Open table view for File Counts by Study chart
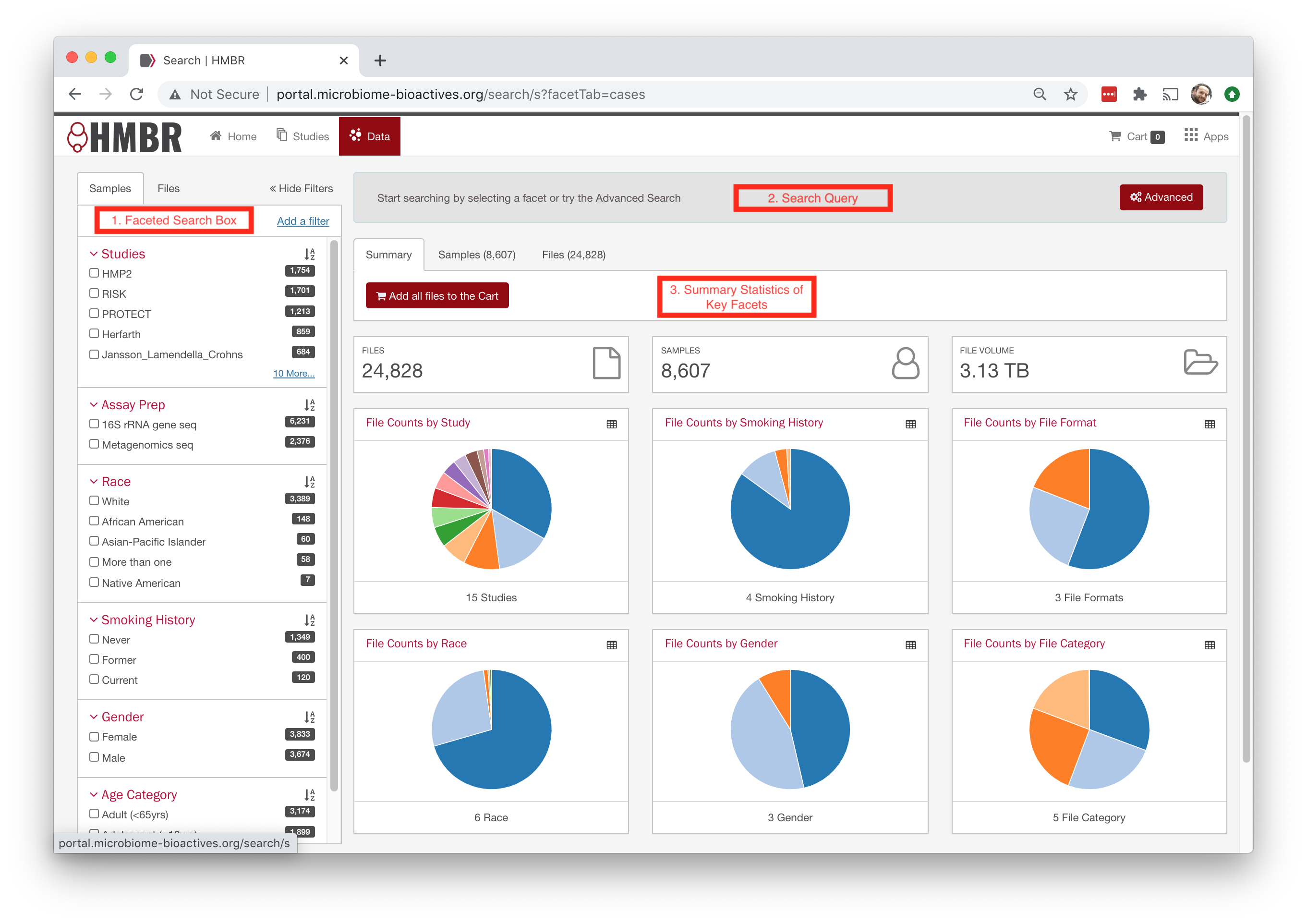Viewport: 1307px width, 924px height. tap(611, 424)
